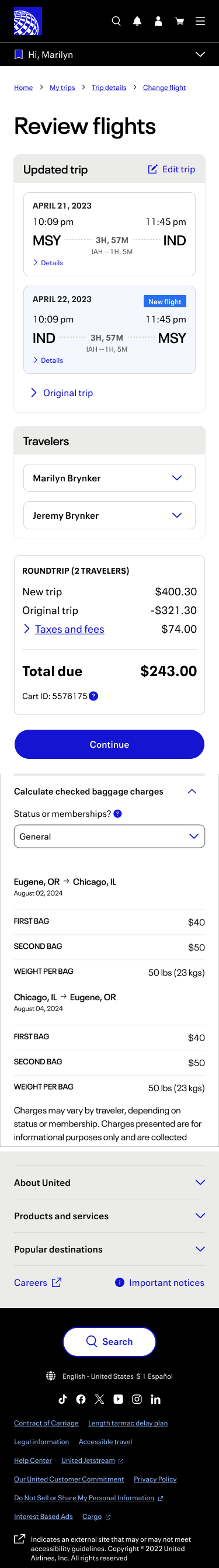Expand Jeremy Brynker traveler details

(x=110, y=516)
